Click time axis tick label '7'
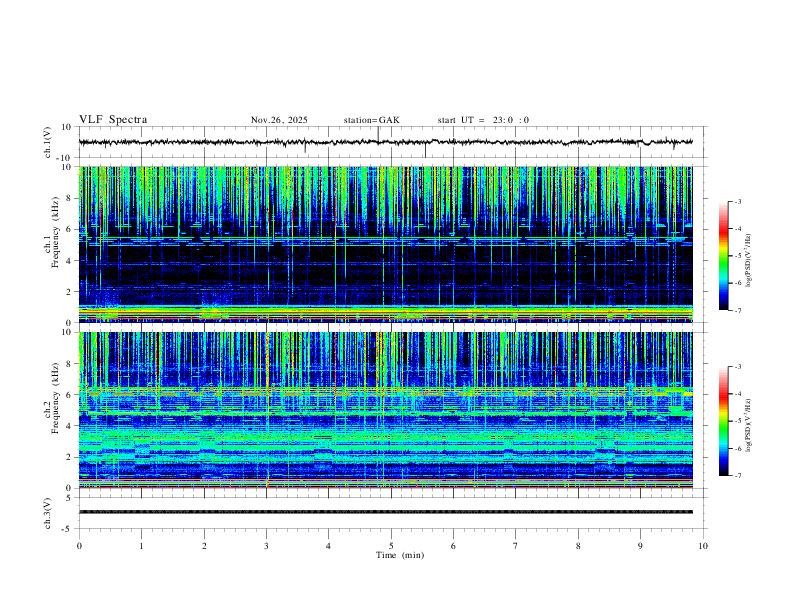 coord(516,546)
